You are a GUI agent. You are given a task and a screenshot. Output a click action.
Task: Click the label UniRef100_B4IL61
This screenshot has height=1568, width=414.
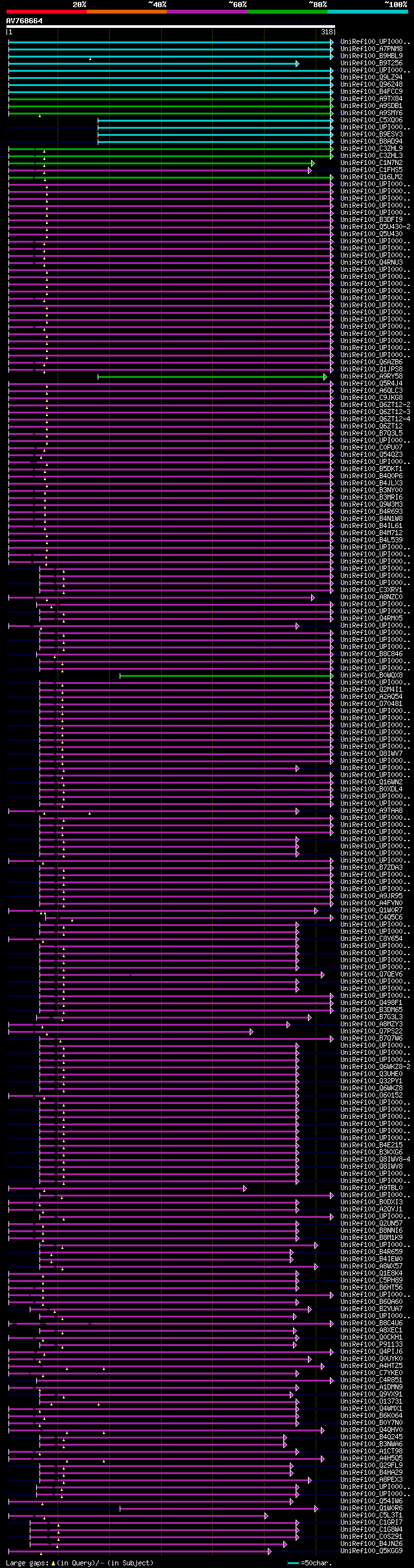pyautogui.click(x=371, y=525)
